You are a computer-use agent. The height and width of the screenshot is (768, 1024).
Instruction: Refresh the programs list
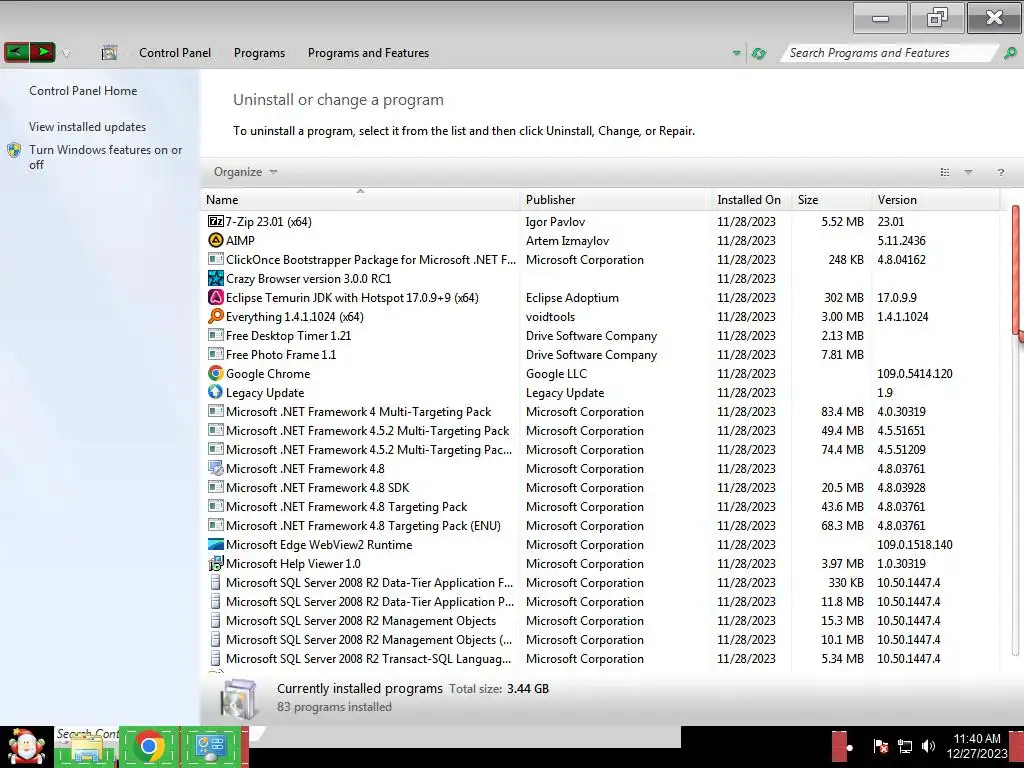point(759,54)
